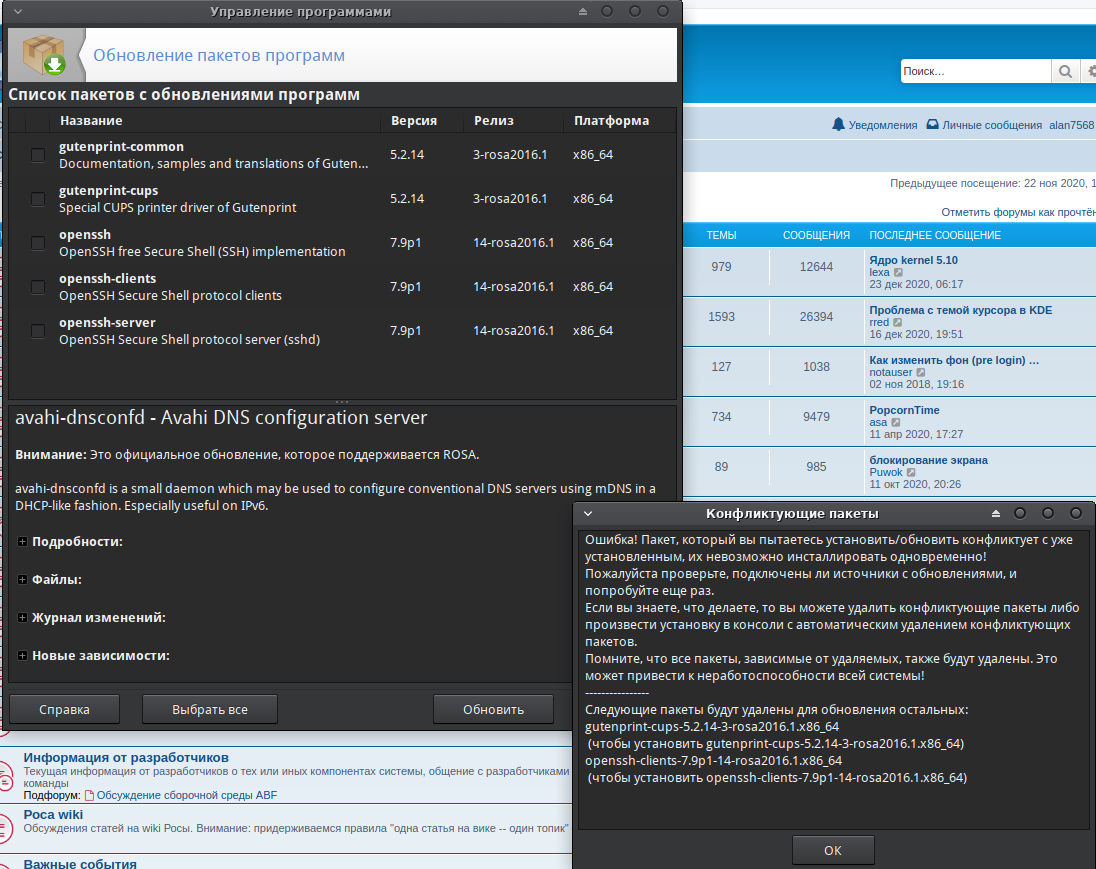Click the Выбрать все button
Screen dimensions: 1096x869
[x=210, y=710]
